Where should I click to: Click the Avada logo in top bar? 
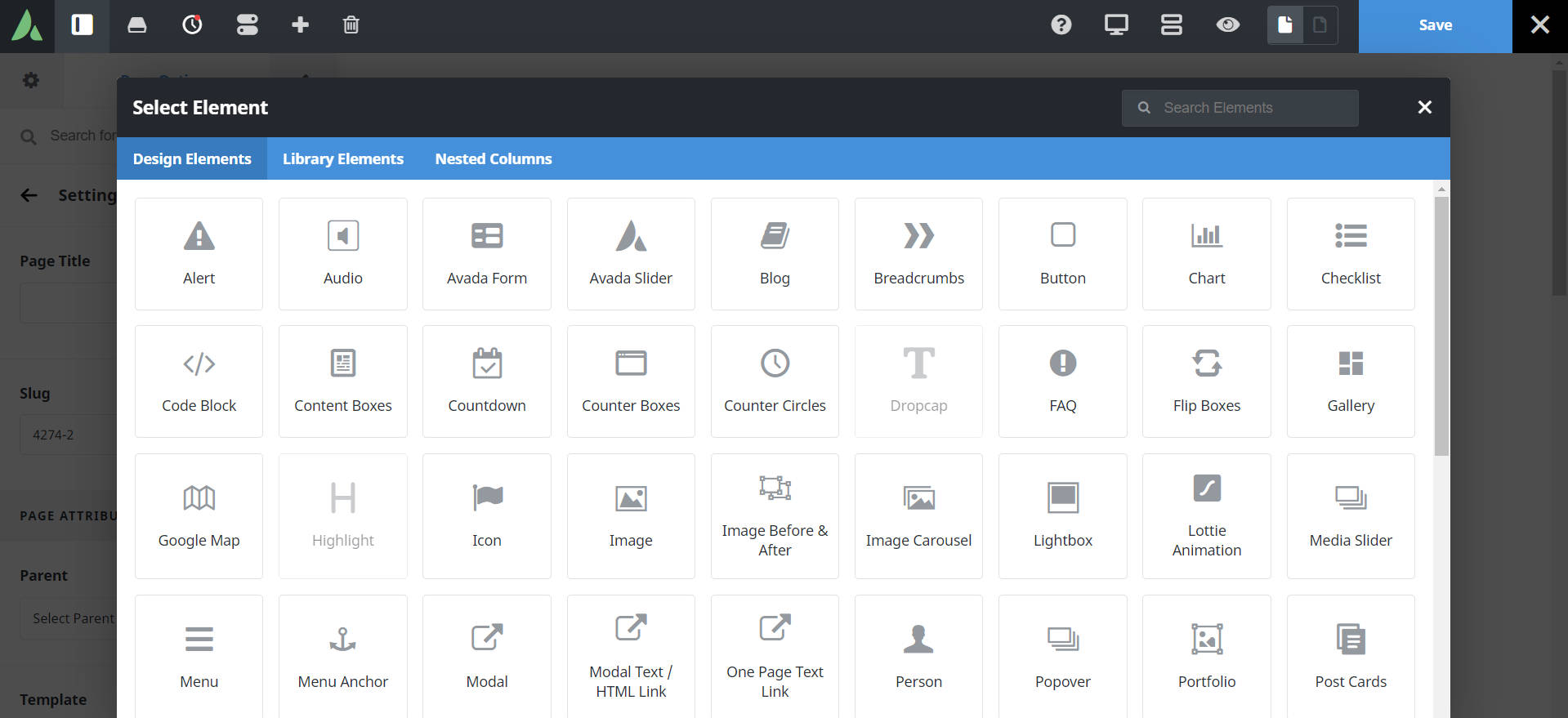pos(27,25)
